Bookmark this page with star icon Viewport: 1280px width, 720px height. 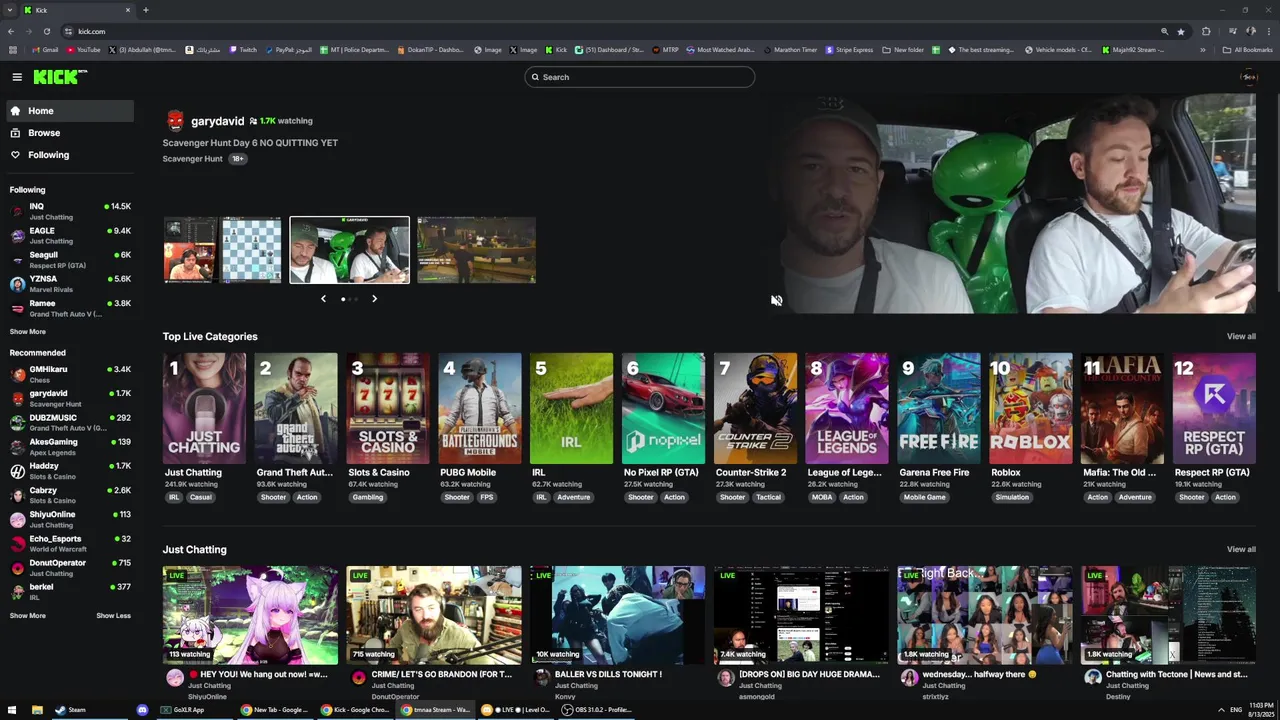pos(1181,31)
